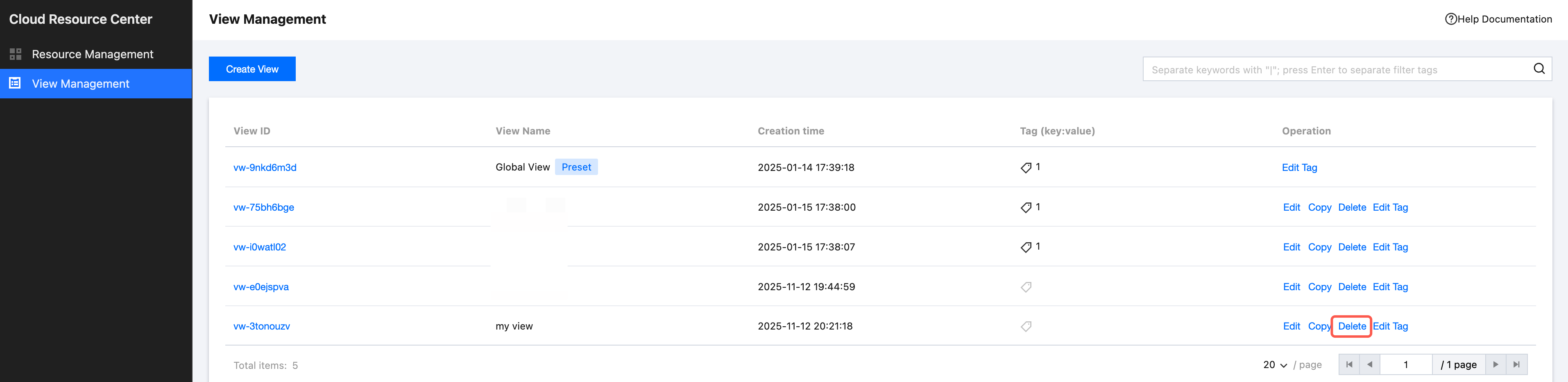Click the Help Documentation question-mark icon
Image resolution: width=1568 pixels, height=382 pixels.
coord(1450,19)
